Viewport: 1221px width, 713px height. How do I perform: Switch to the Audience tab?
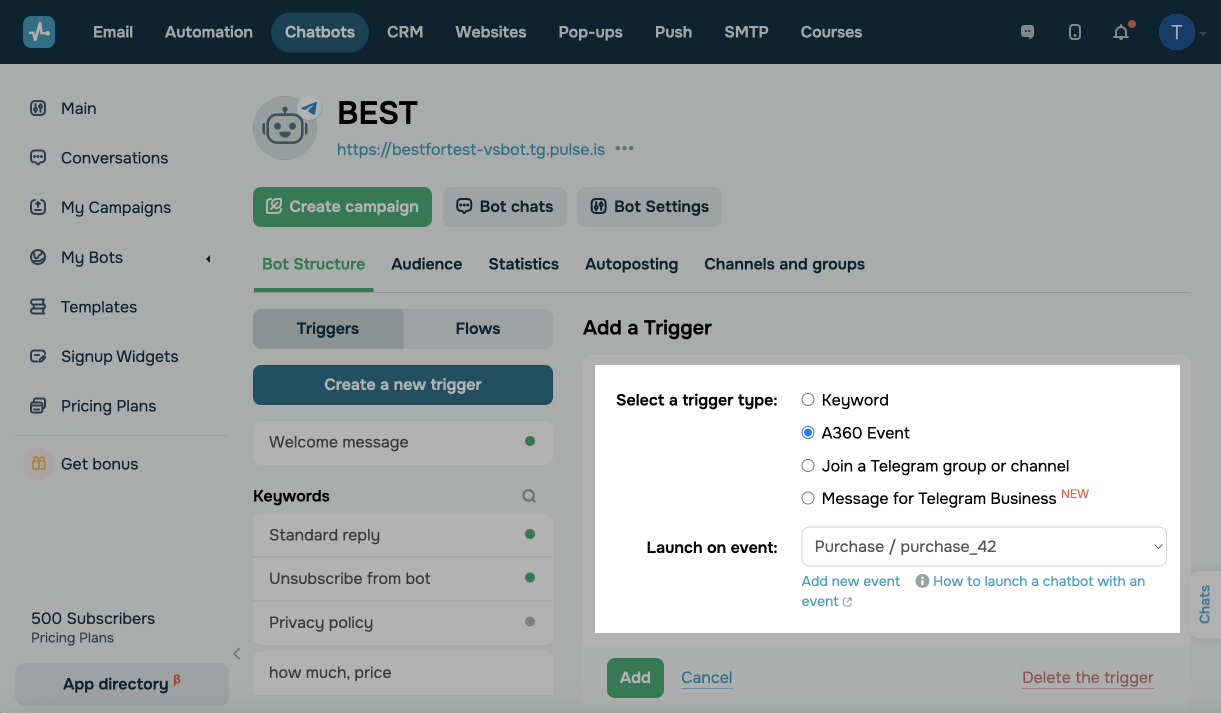point(426,264)
